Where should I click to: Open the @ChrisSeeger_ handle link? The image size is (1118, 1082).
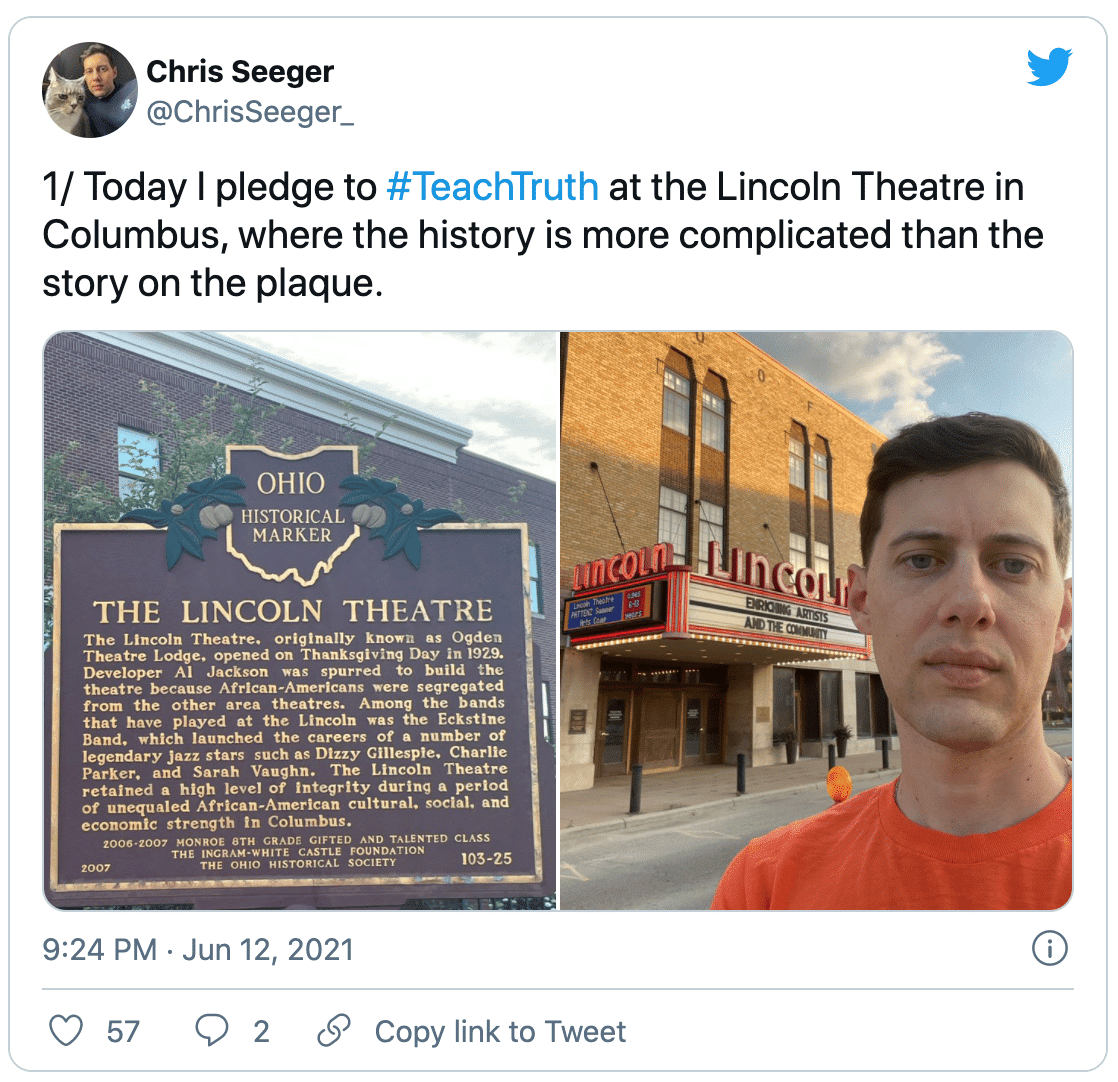(250, 112)
